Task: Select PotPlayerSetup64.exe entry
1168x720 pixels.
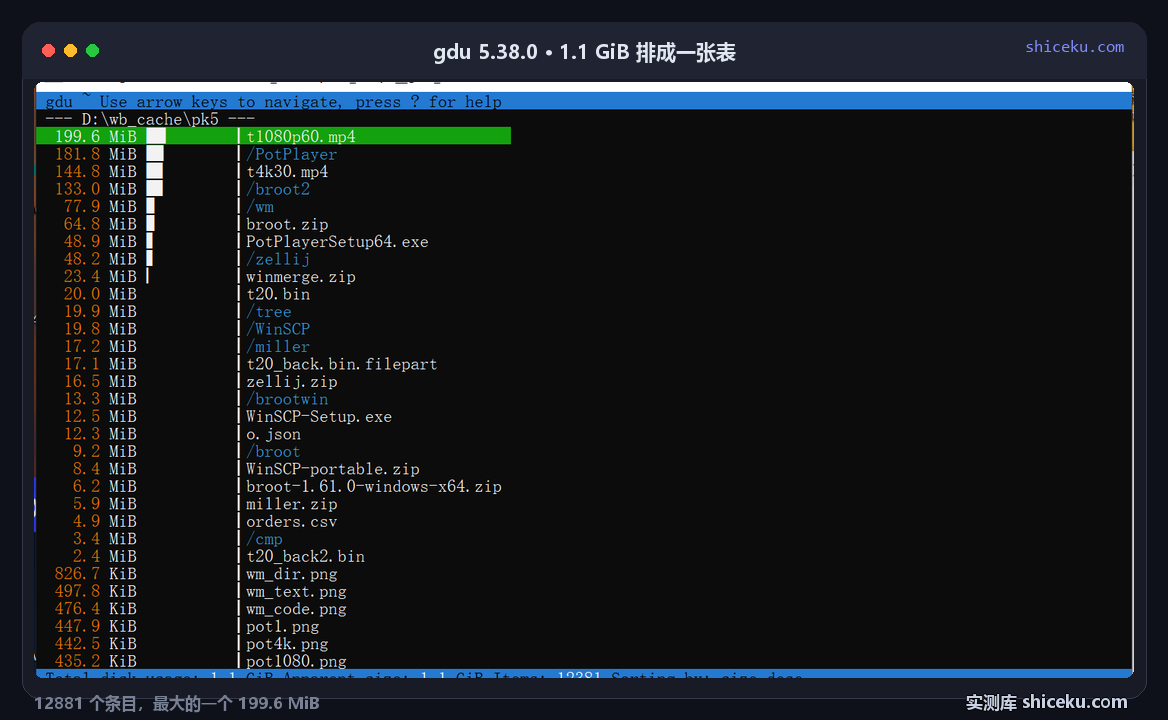Action: (x=337, y=241)
